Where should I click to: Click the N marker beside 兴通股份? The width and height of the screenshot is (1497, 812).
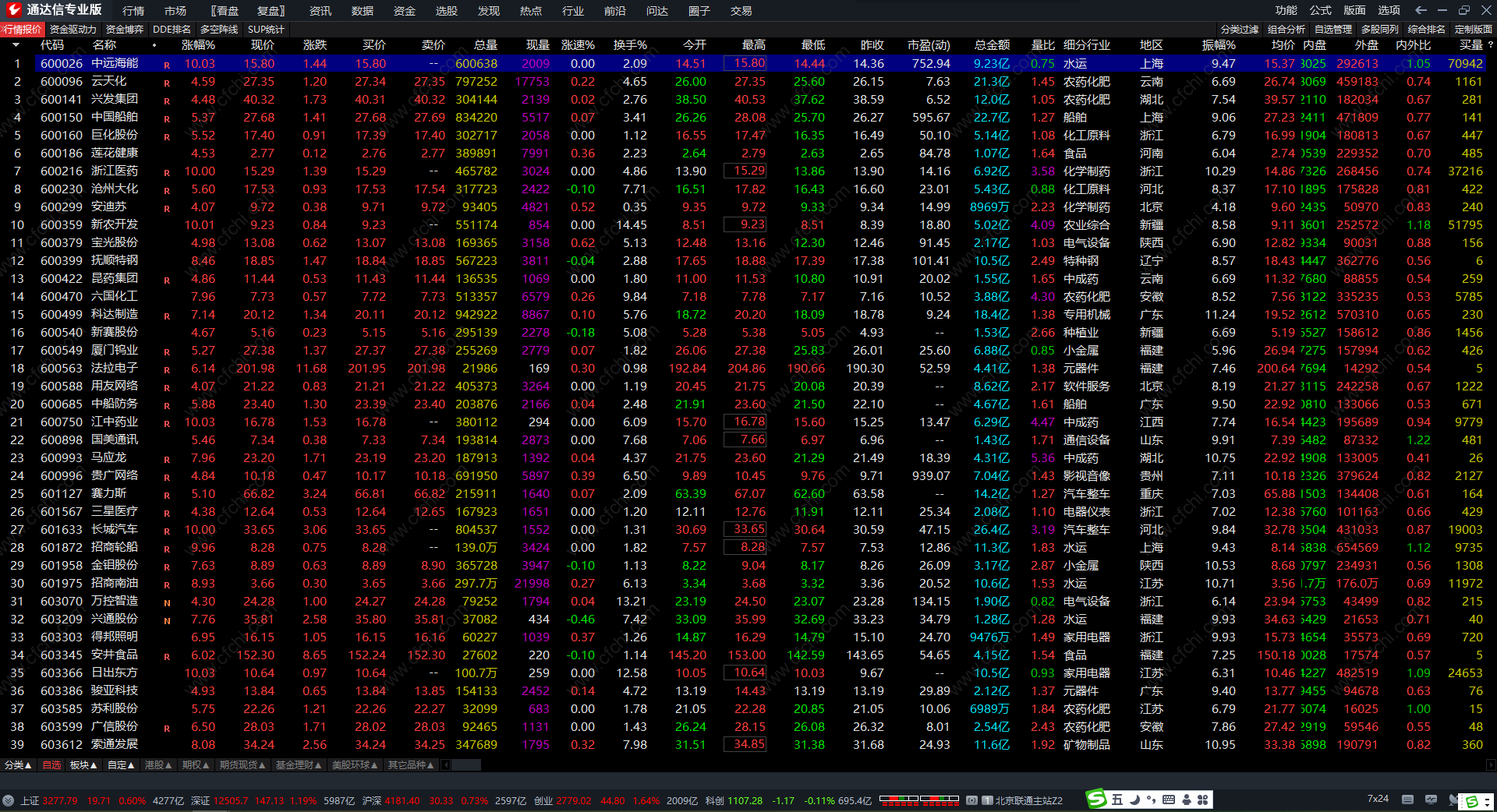point(167,621)
